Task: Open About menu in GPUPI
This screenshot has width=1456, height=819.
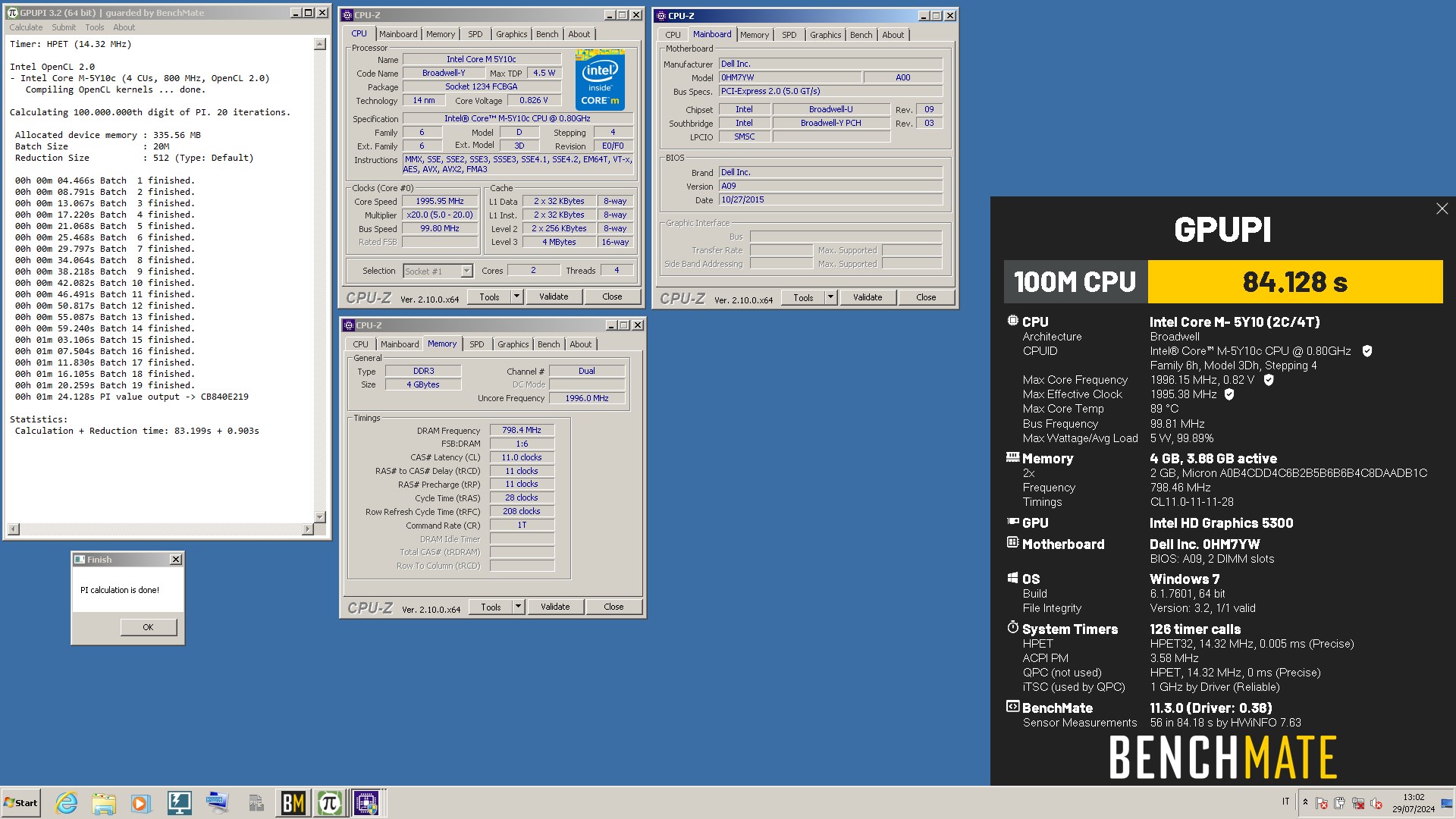Action: 124,27
